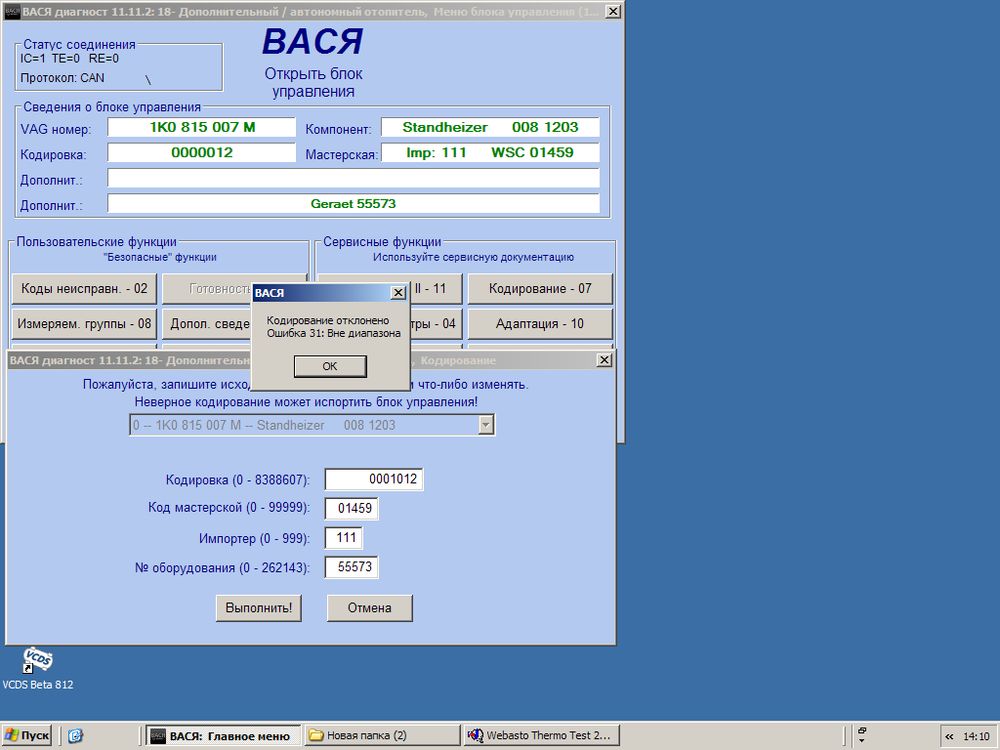The height and width of the screenshot is (750, 1000).
Task: Click the Ошибка 31: Вне диапазона message
Action: tap(334, 333)
